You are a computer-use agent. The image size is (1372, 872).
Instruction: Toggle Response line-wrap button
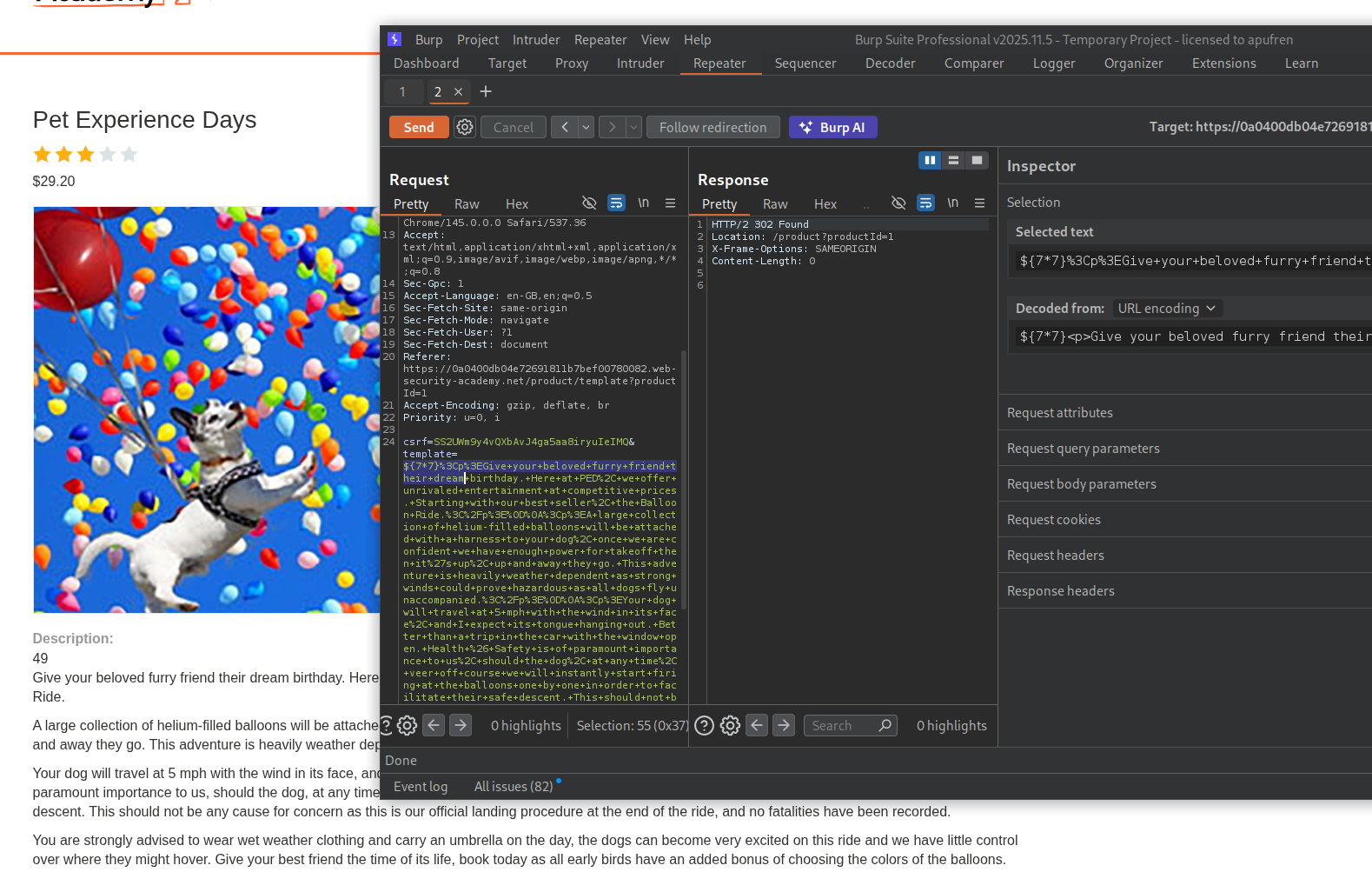925,203
